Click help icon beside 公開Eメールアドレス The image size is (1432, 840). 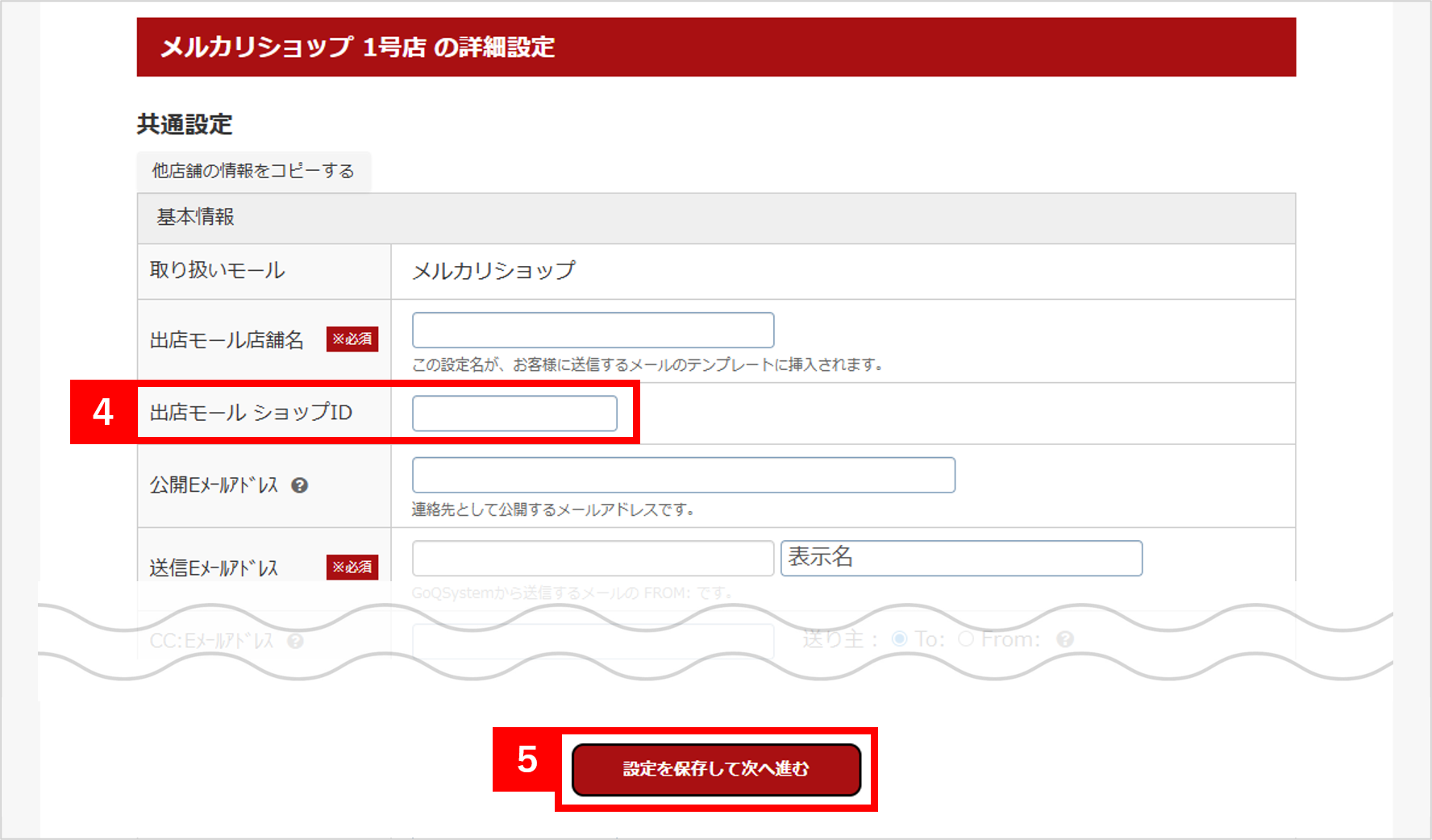(300, 485)
